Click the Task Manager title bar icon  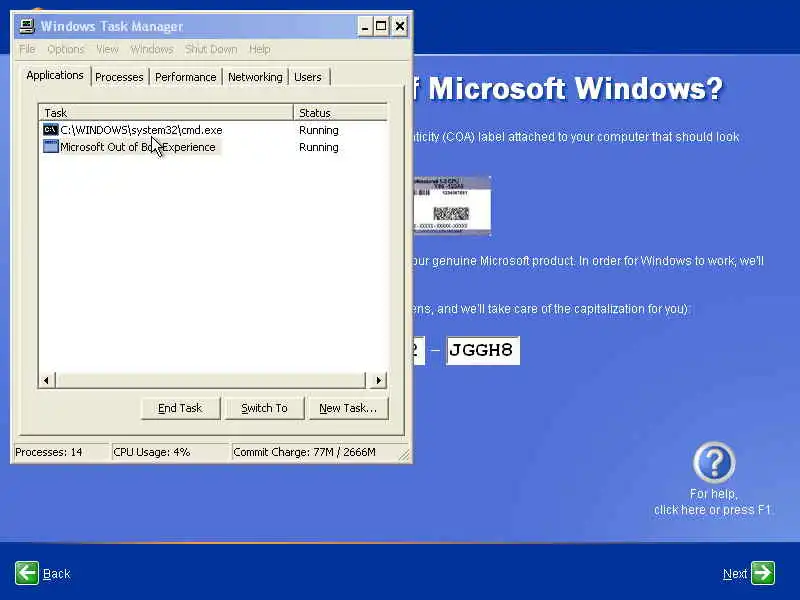27,26
